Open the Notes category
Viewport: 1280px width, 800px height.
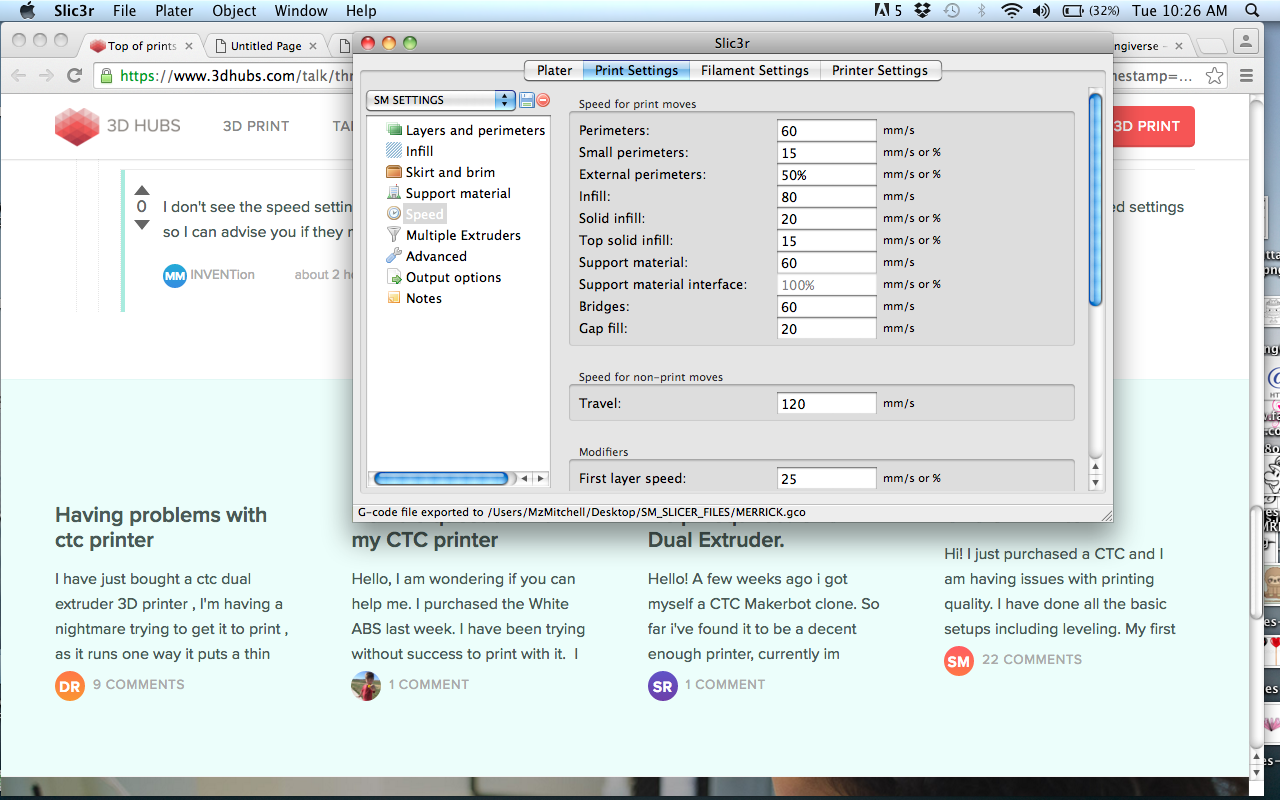click(x=423, y=298)
